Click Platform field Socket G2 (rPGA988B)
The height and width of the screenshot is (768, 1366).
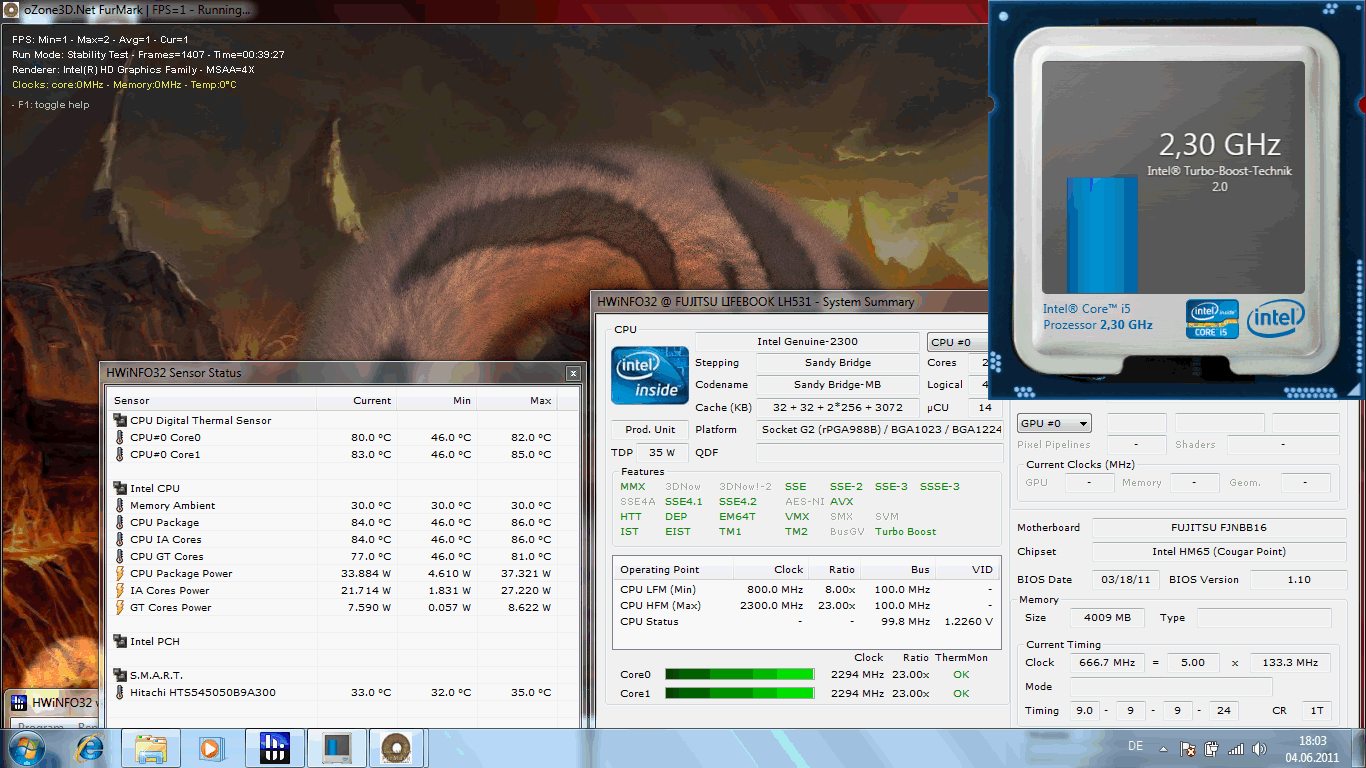pos(881,429)
